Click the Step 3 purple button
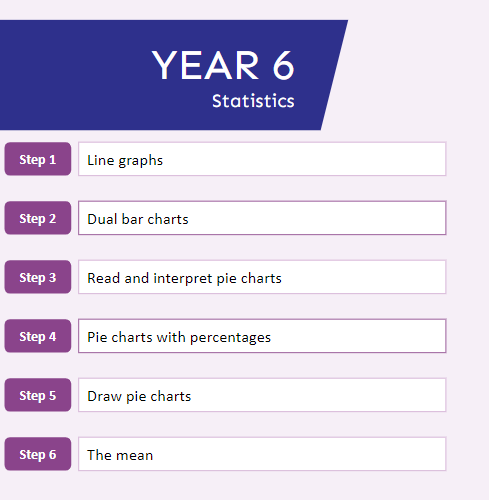This screenshot has height=500, width=489. (38, 277)
